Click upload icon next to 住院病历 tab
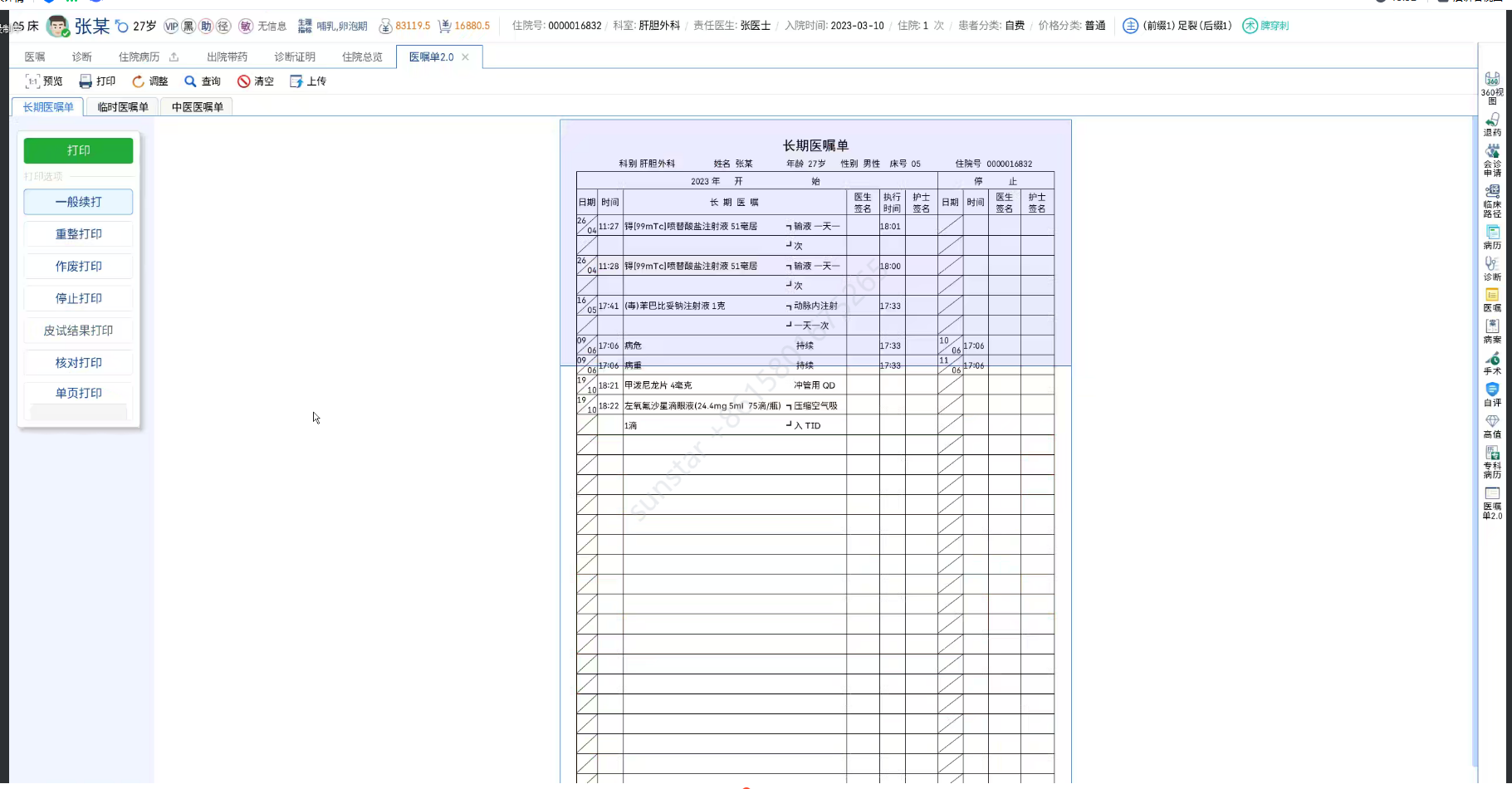 coord(174,57)
